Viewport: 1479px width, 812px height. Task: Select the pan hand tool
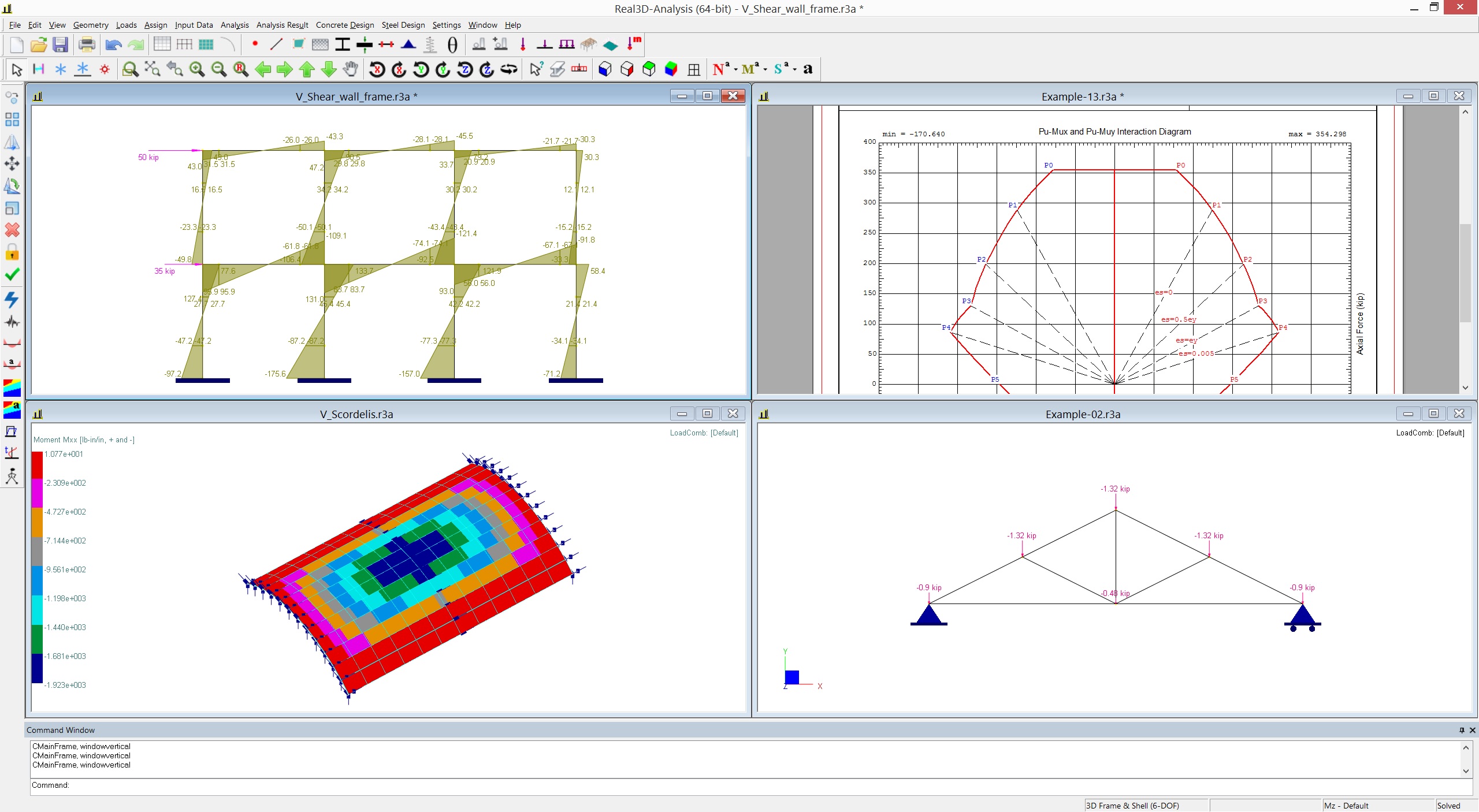[x=351, y=69]
